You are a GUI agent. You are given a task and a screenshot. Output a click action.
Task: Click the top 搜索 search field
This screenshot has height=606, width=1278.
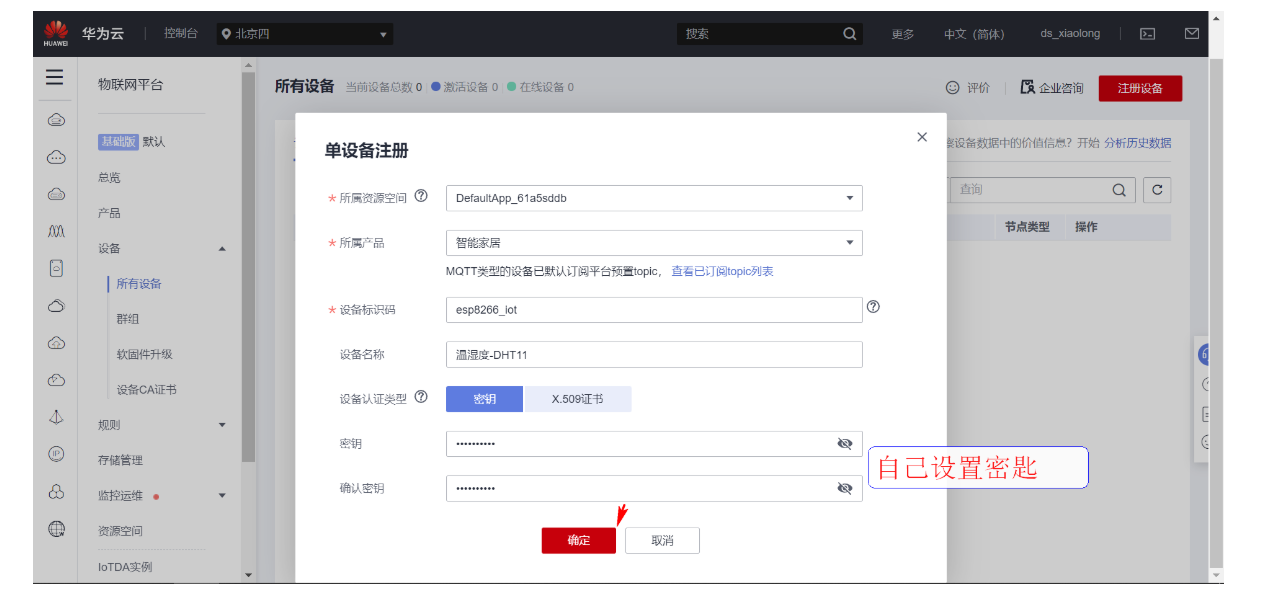pyautogui.click(x=770, y=34)
